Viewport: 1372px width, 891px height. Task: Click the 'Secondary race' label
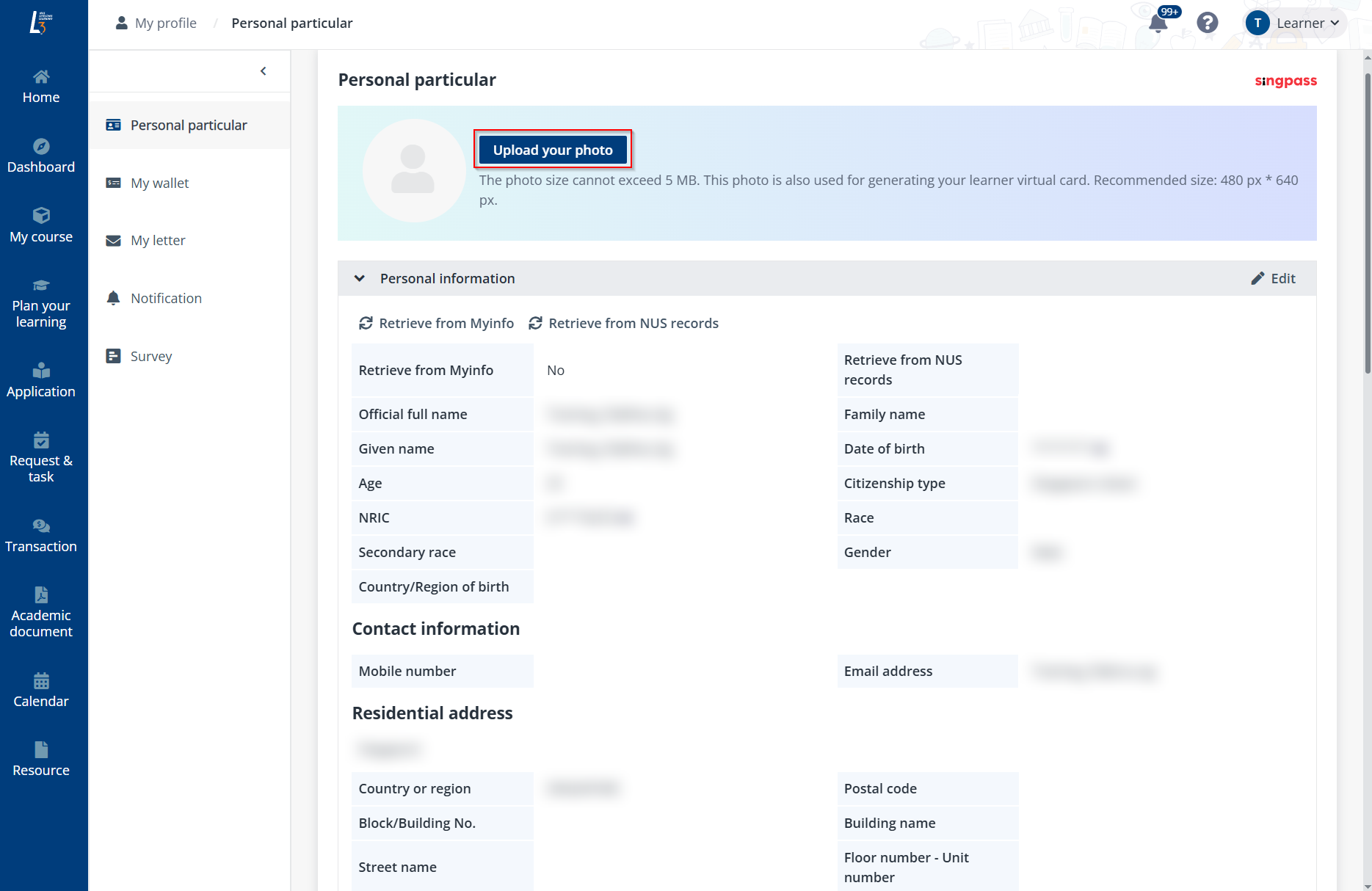click(407, 552)
